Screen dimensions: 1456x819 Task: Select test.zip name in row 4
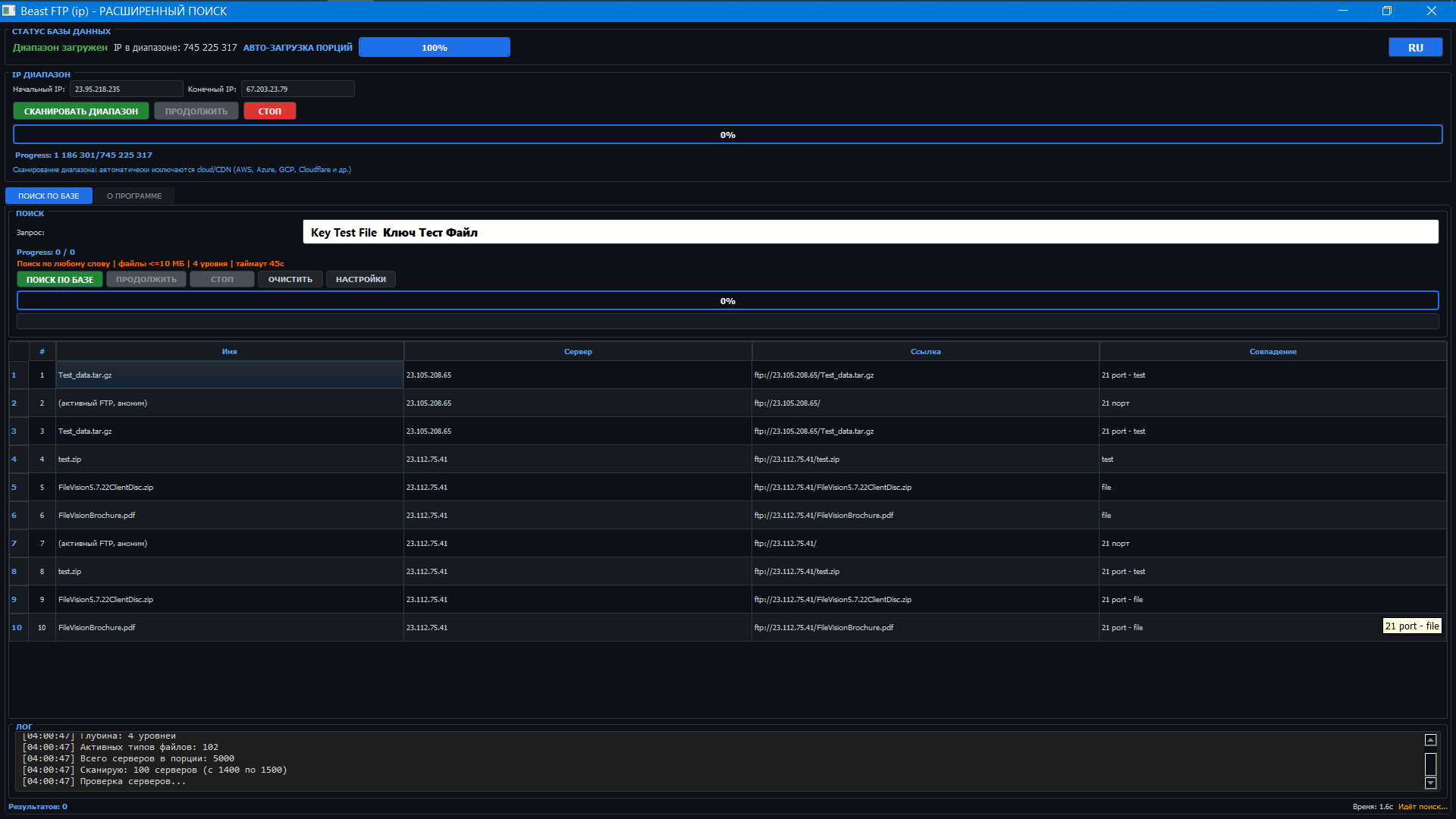(230, 459)
